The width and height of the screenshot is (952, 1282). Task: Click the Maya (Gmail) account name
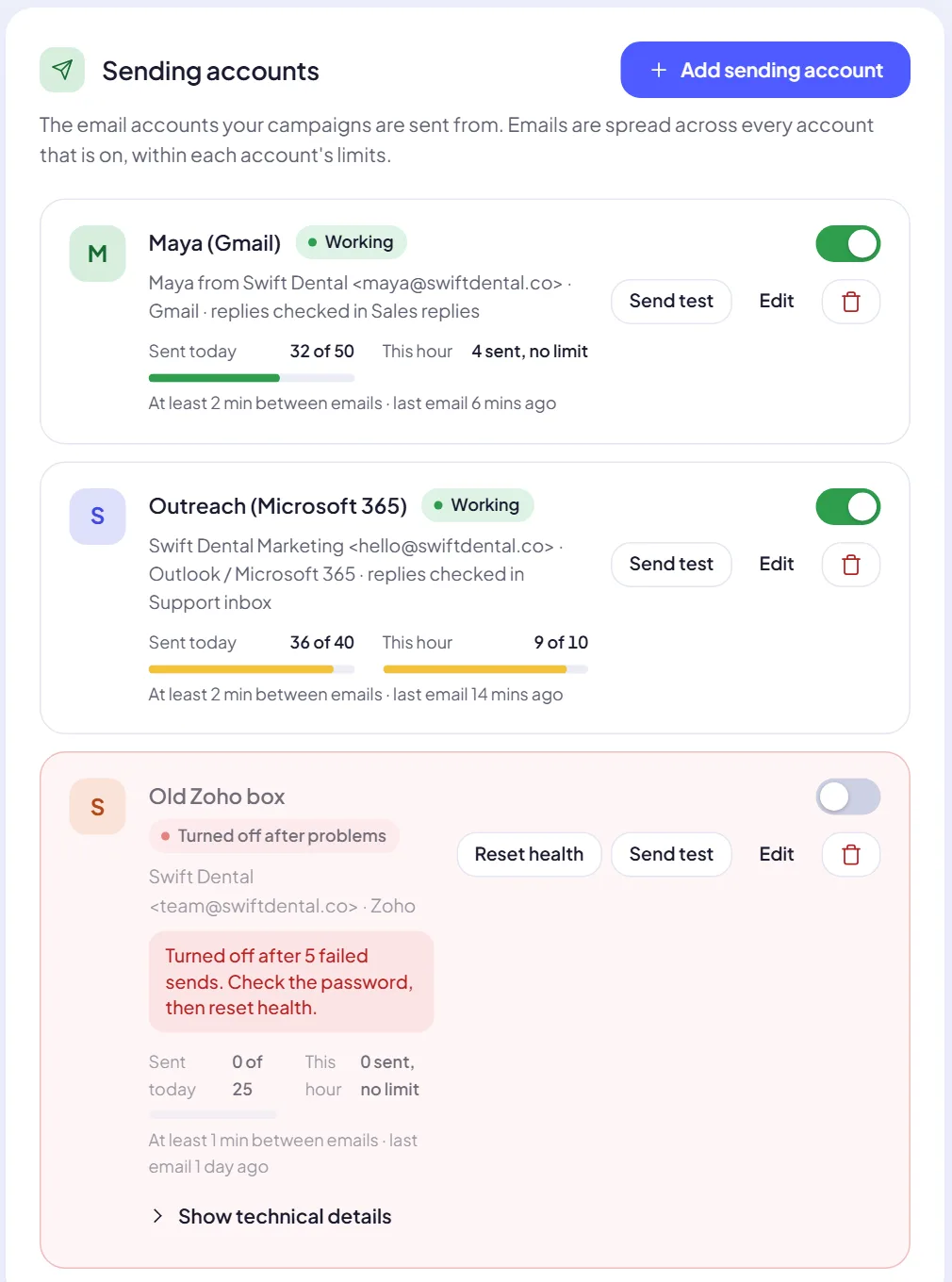[x=215, y=243]
